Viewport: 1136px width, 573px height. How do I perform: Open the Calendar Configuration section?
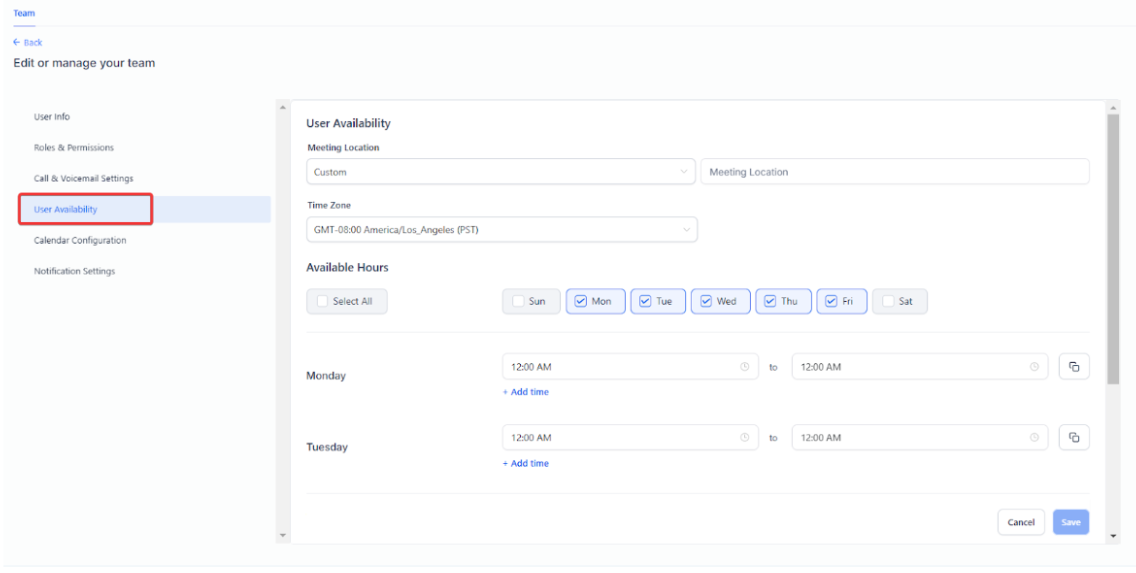tap(79, 240)
